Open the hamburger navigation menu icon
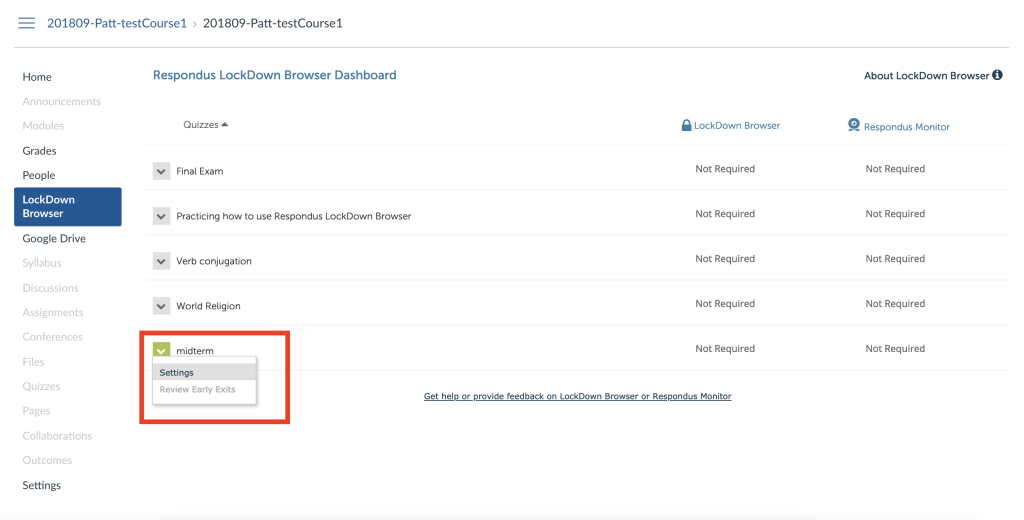The height and width of the screenshot is (520, 1024). tap(26, 24)
